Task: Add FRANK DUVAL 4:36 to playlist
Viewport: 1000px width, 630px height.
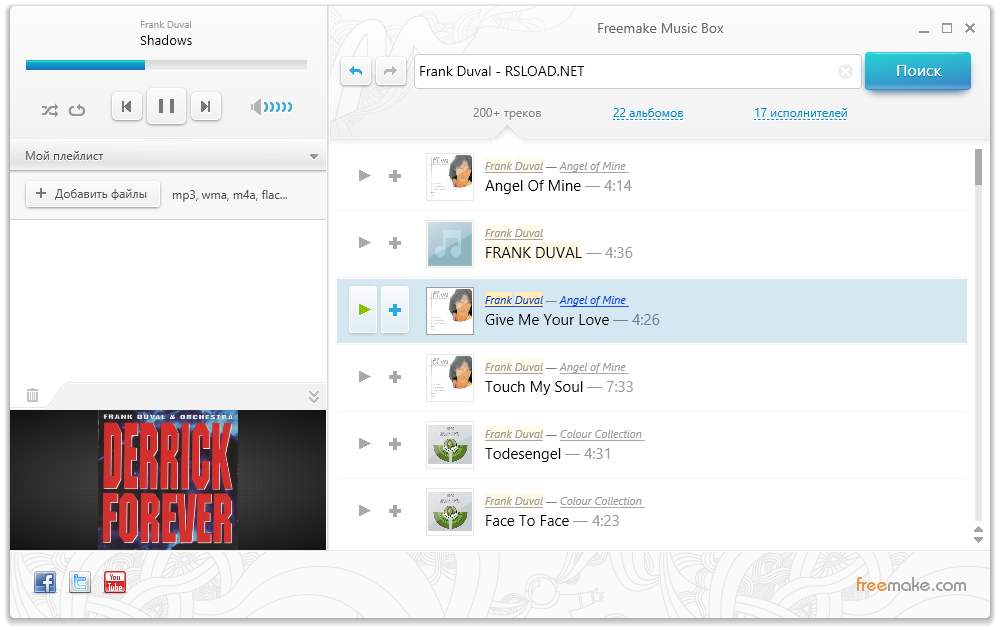Action: [395, 243]
